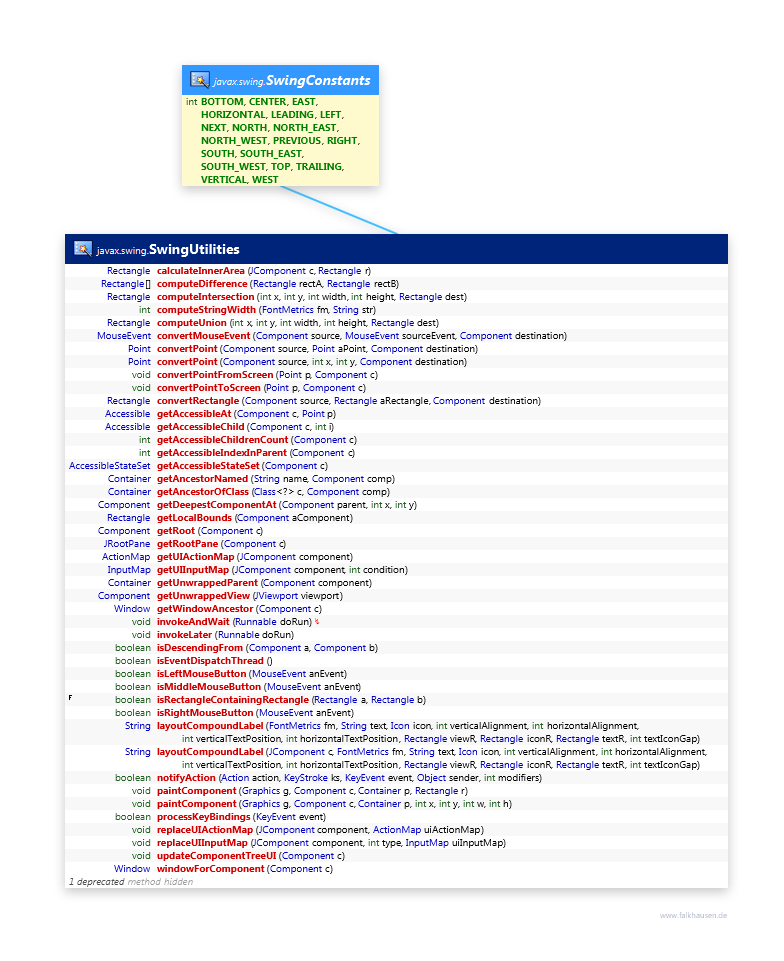Open the invokeAndWait method

point(193,621)
